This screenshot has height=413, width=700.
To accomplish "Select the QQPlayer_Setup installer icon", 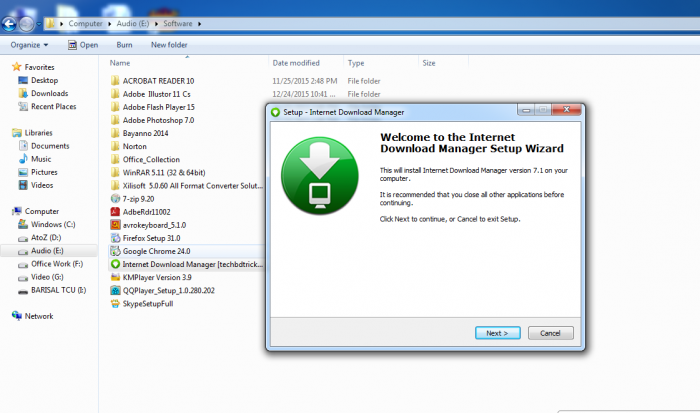I will pos(115,291).
